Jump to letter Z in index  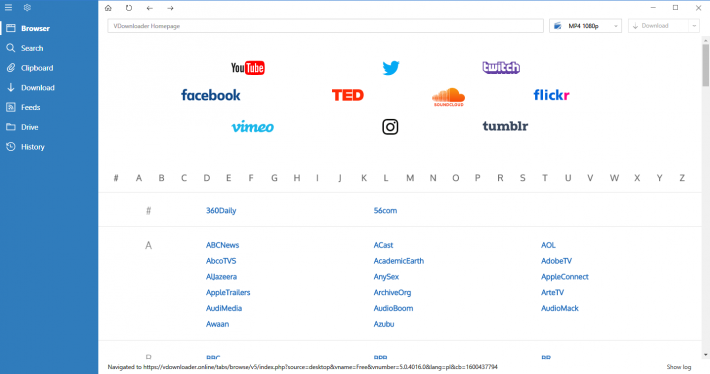tap(682, 178)
